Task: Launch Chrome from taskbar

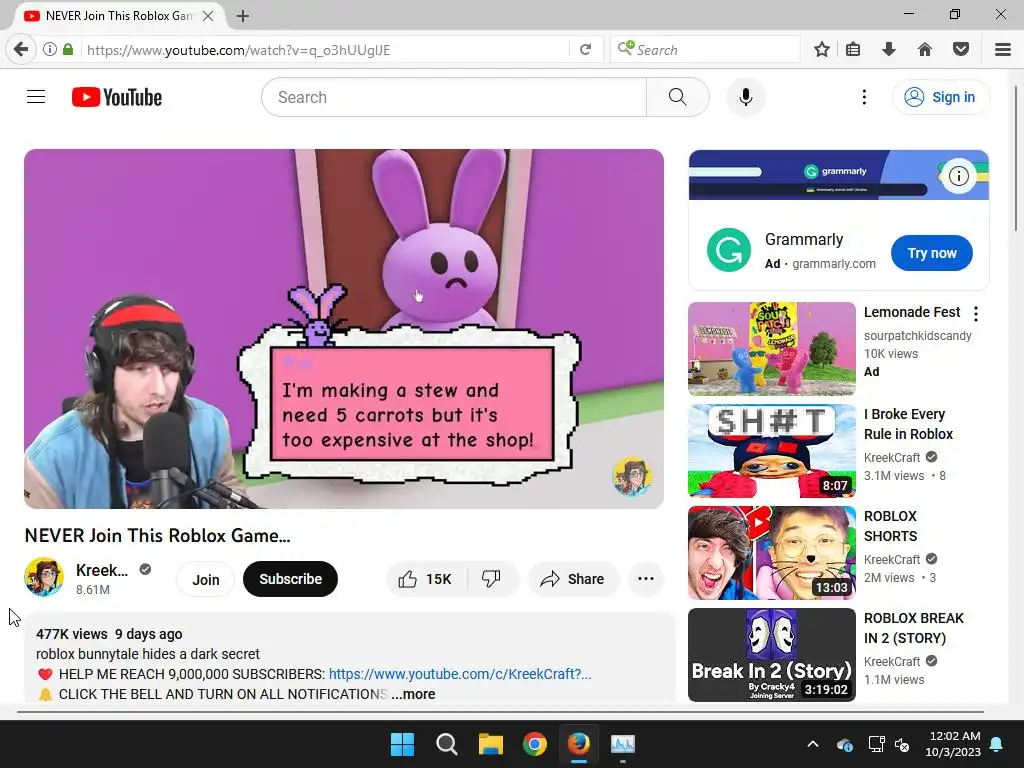Action: [x=535, y=744]
